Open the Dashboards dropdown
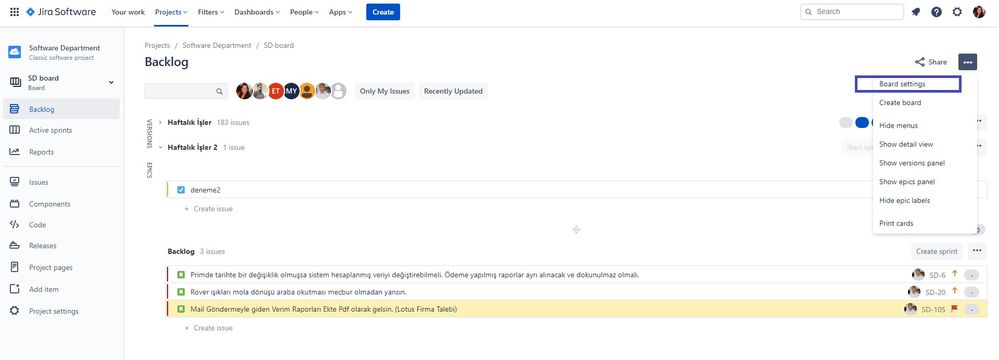The image size is (999, 360). [257, 12]
